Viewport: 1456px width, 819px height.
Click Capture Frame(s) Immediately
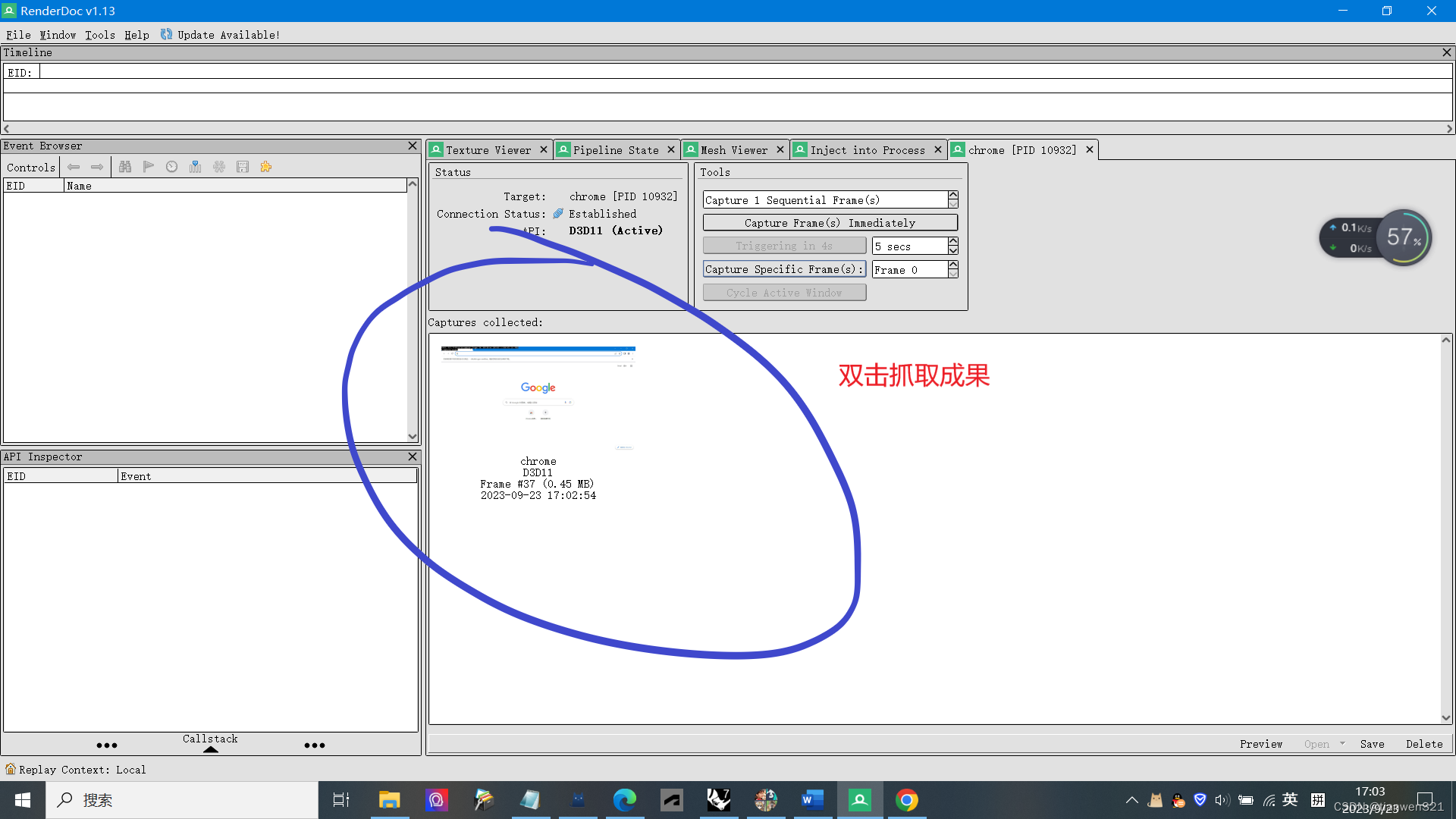(x=830, y=222)
